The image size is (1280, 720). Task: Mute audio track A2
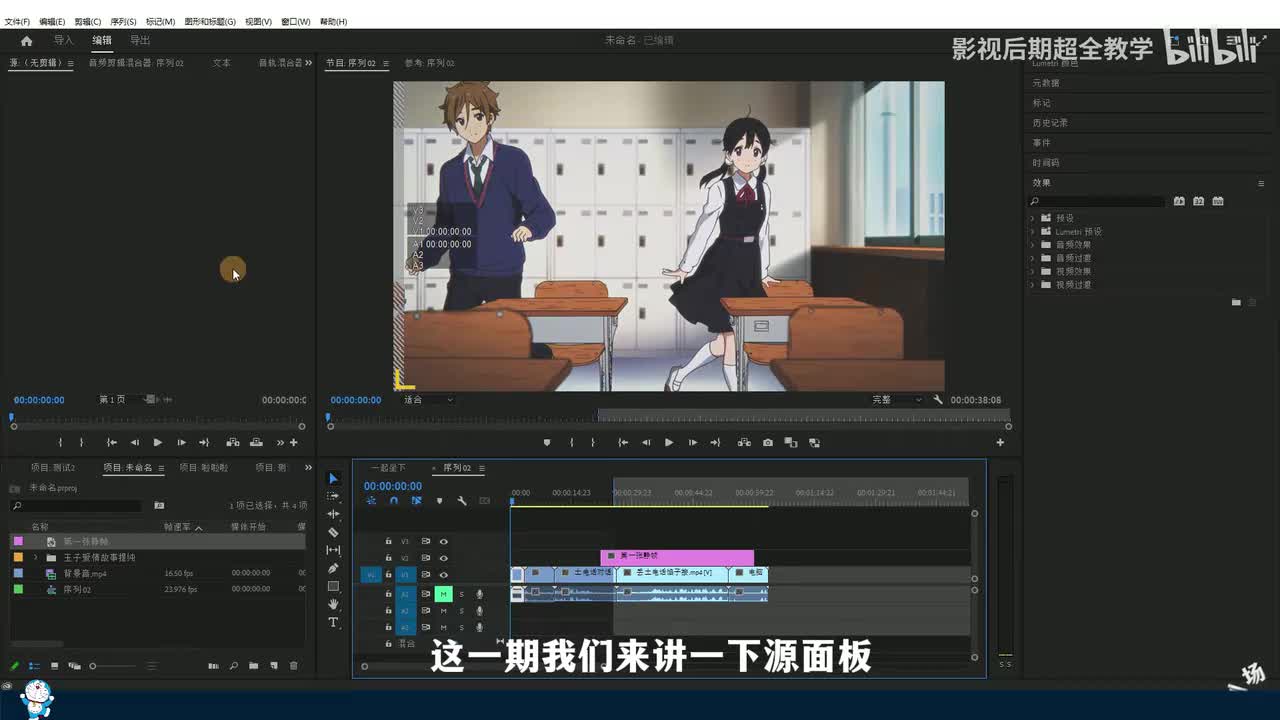(x=443, y=611)
